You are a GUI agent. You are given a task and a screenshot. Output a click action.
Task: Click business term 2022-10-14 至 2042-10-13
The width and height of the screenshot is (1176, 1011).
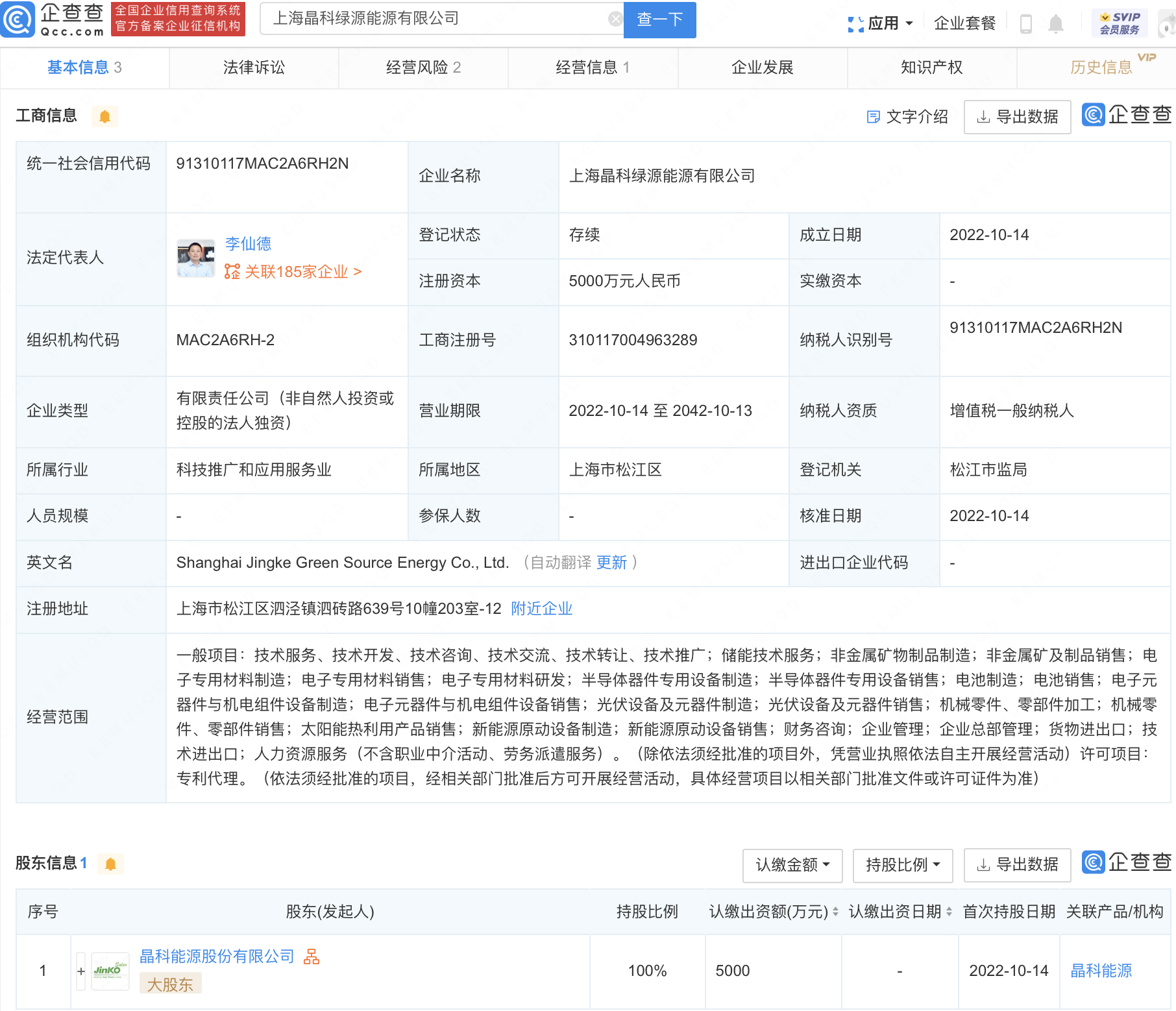coord(660,411)
